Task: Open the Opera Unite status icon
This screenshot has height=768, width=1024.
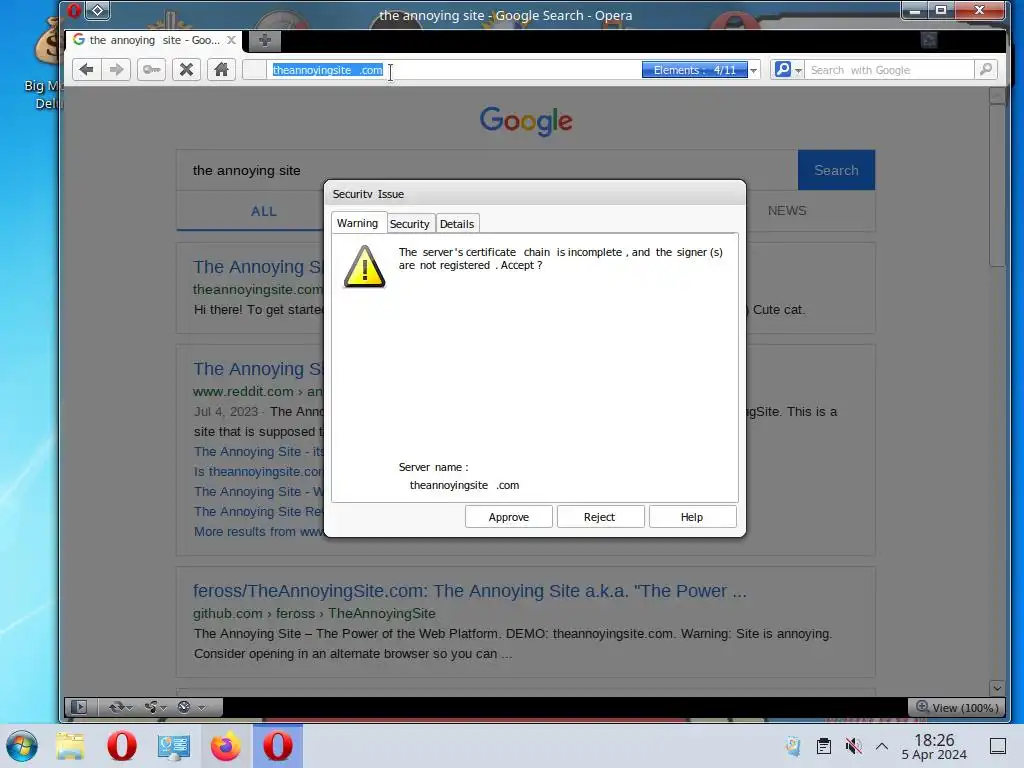Action: tap(152, 707)
